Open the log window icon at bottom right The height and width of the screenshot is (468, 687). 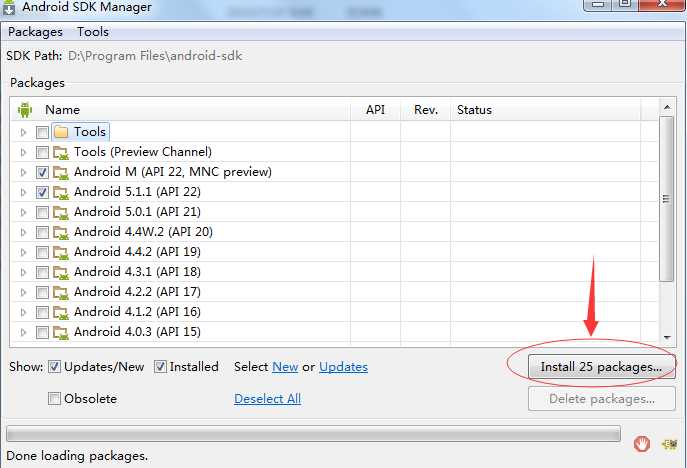(x=669, y=444)
